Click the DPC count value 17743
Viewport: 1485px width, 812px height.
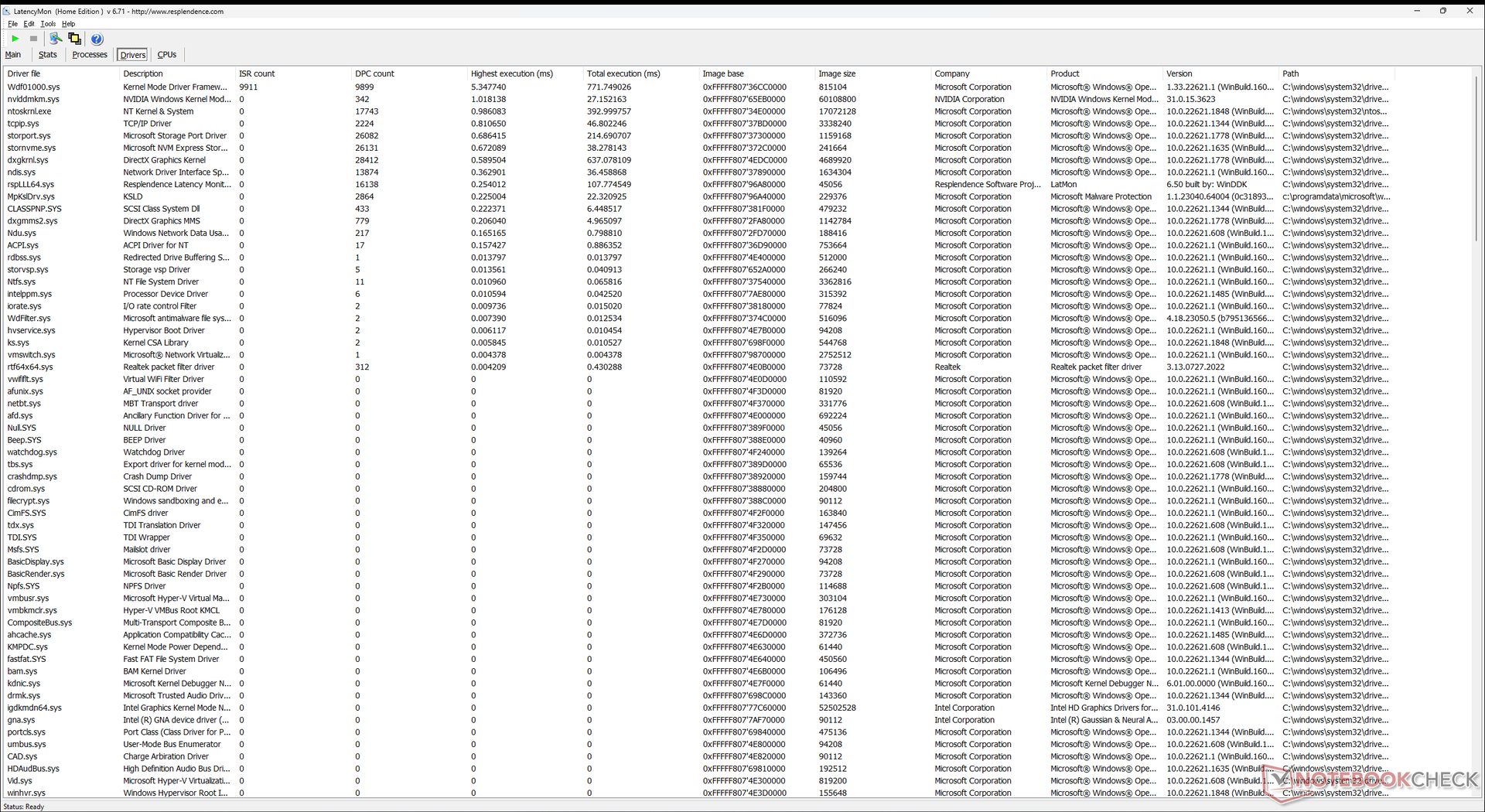coord(367,111)
